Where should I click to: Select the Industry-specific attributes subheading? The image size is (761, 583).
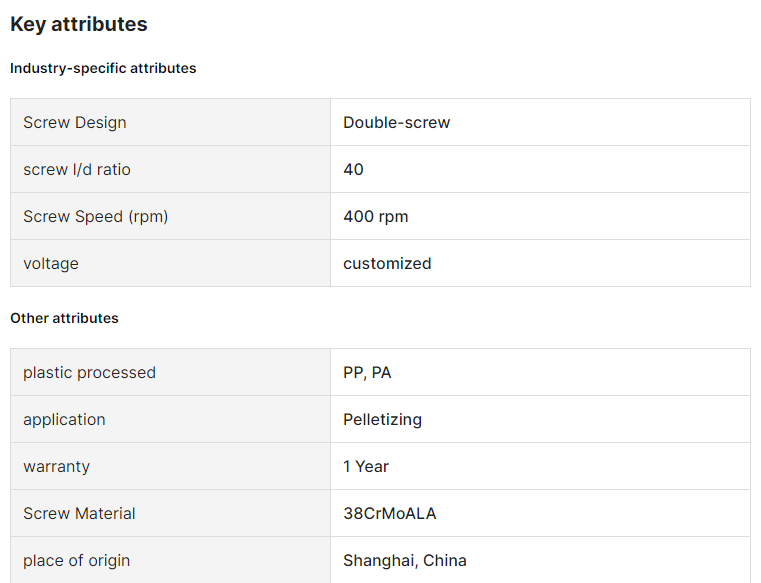(103, 68)
